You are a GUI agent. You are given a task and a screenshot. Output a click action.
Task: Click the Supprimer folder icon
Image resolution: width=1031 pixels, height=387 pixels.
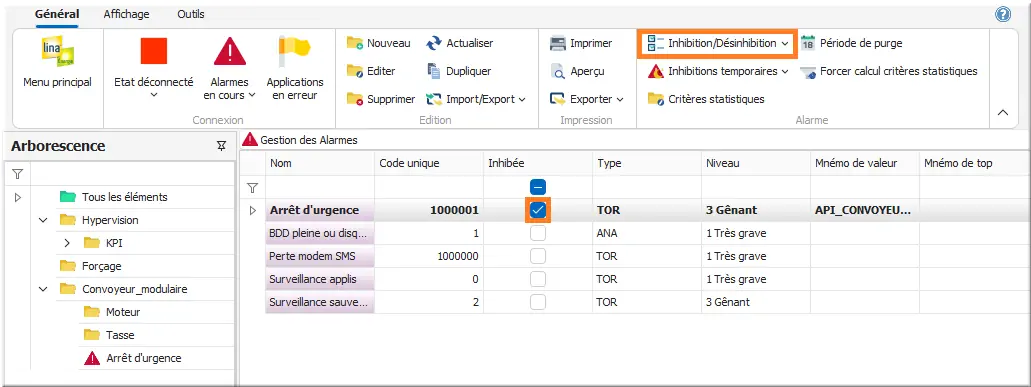355,99
